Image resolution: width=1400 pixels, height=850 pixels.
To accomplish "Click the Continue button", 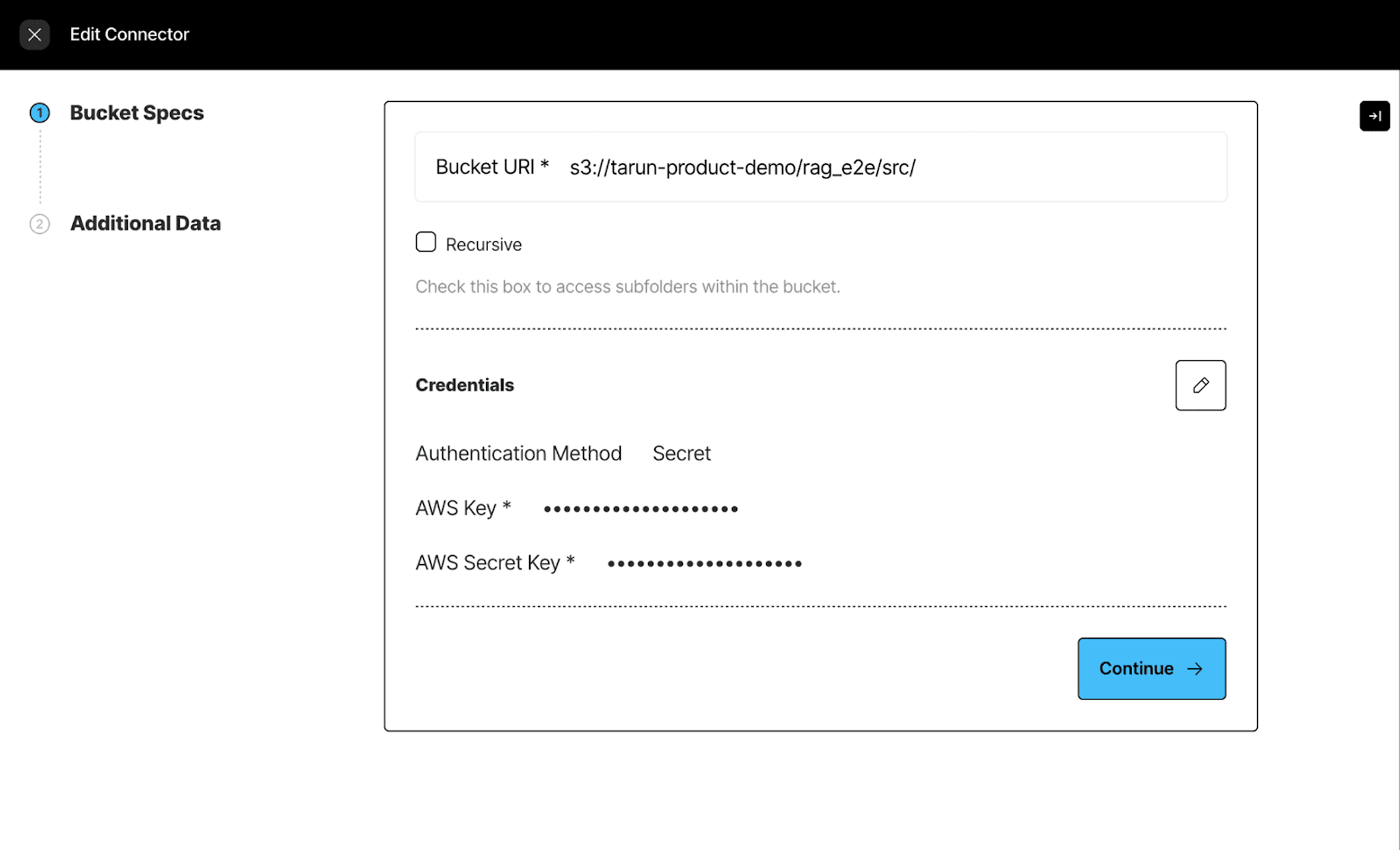I will point(1152,668).
